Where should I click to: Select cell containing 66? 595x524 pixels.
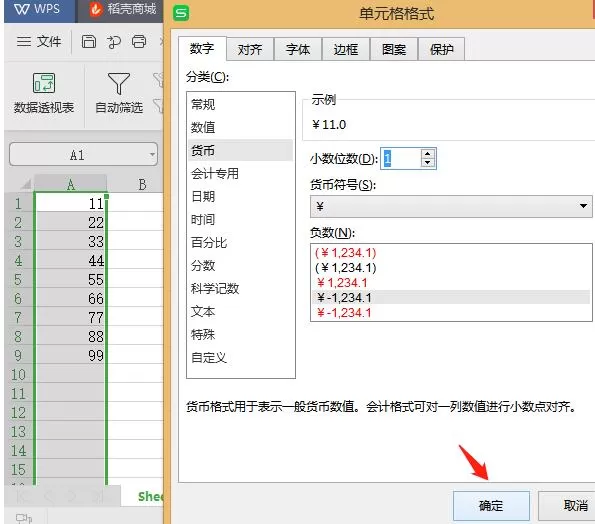click(x=71, y=298)
